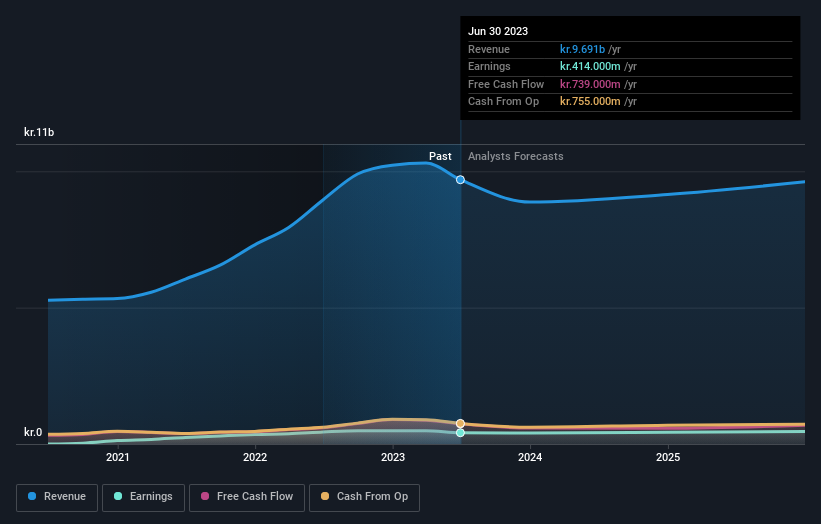Click the 2021 x-axis label
This screenshot has width=821, height=524.
tap(118, 457)
